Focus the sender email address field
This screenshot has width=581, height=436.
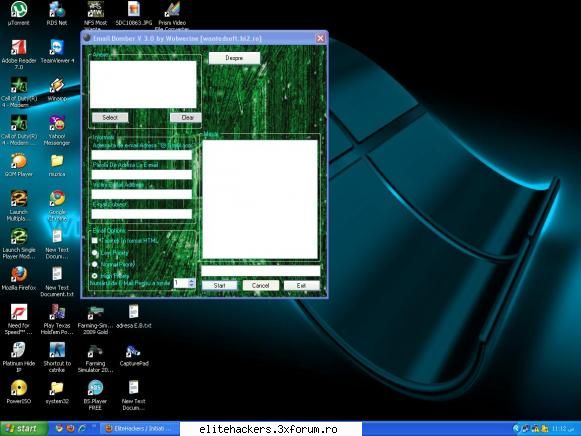pyautogui.click(x=142, y=155)
